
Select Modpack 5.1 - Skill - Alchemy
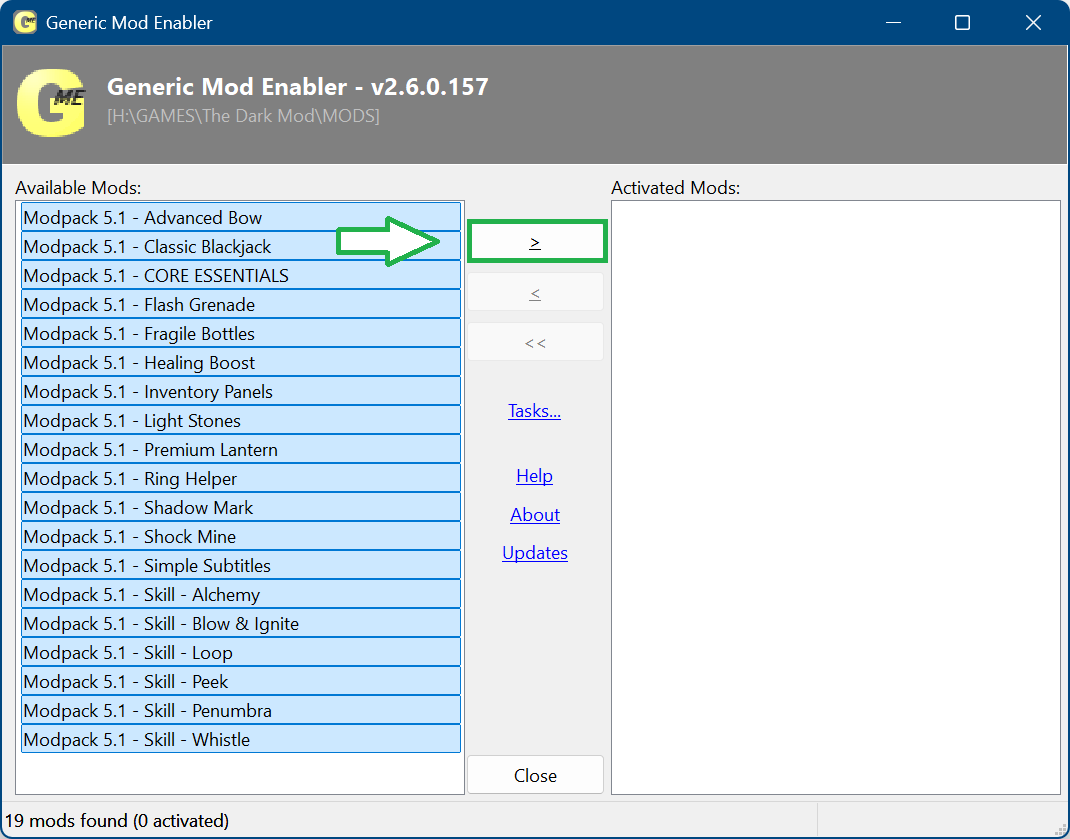tap(241, 595)
